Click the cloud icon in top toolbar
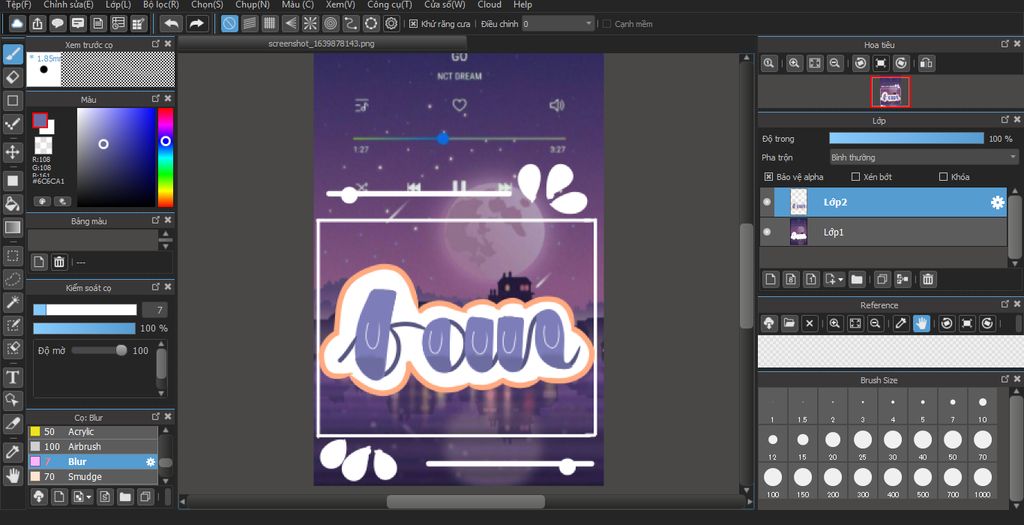The image size is (1024, 525). coord(18,24)
